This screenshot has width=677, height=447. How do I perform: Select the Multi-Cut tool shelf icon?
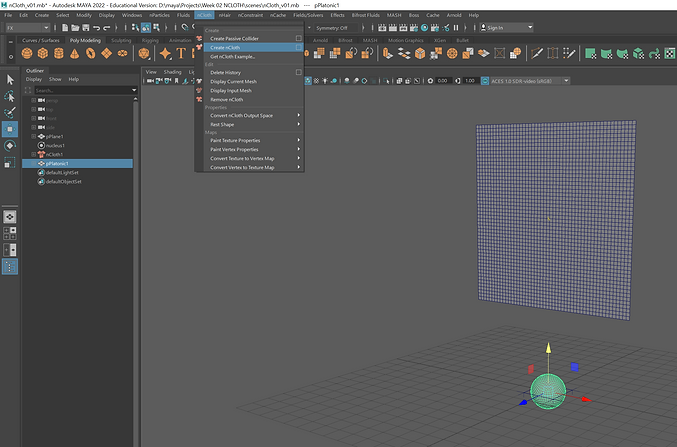coord(537,54)
